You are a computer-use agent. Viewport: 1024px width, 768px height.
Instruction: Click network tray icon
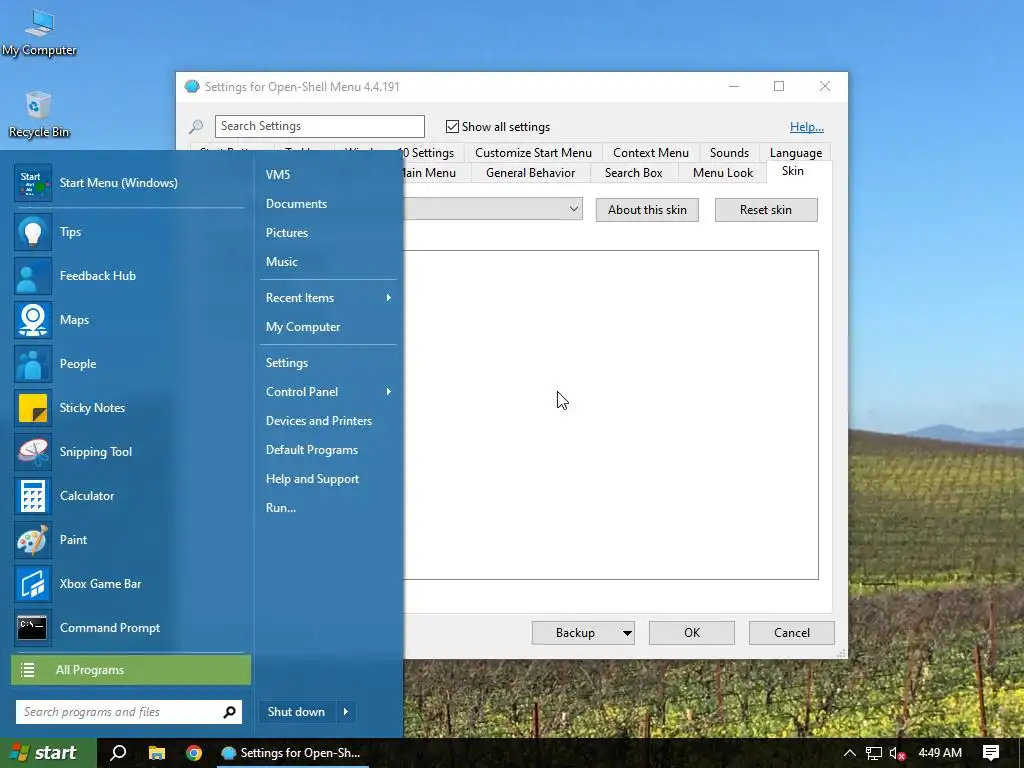(x=874, y=754)
